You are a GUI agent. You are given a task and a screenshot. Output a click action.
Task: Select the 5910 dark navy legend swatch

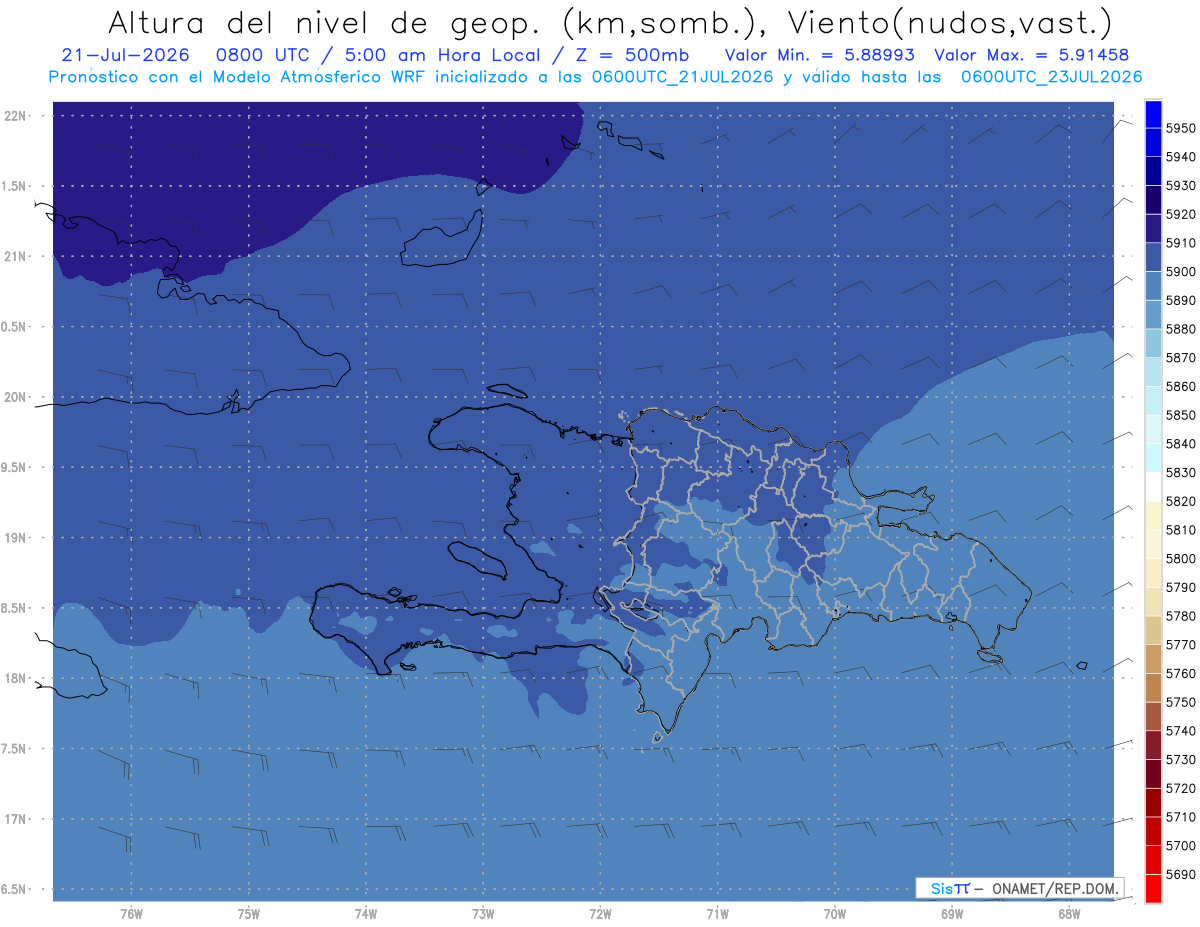[x=1153, y=229]
